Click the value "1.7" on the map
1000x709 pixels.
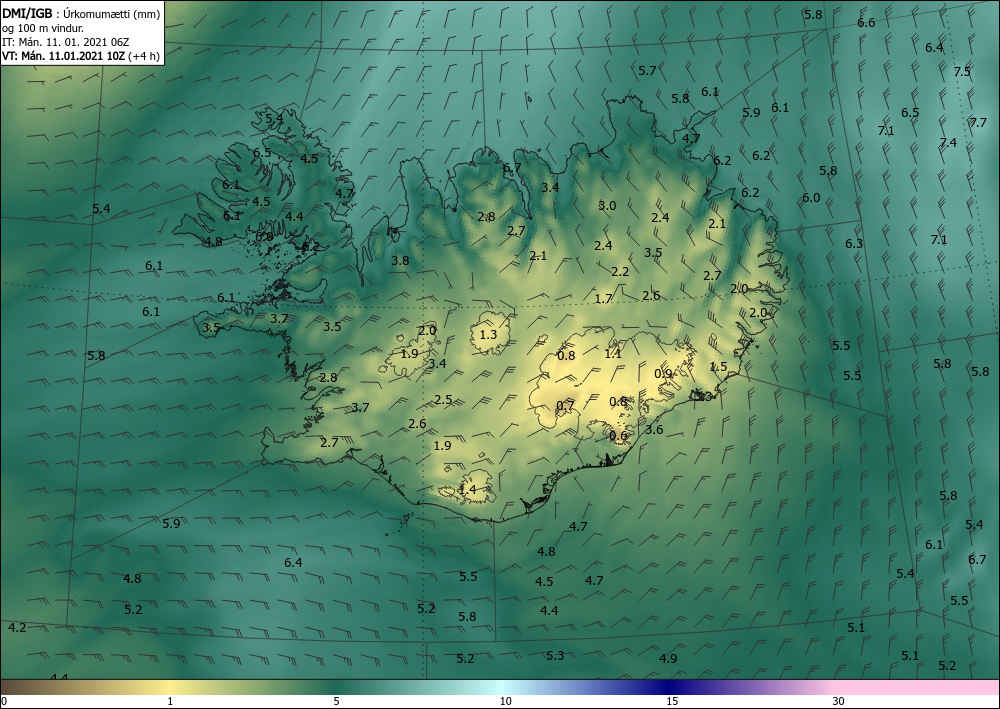click(x=603, y=298)
